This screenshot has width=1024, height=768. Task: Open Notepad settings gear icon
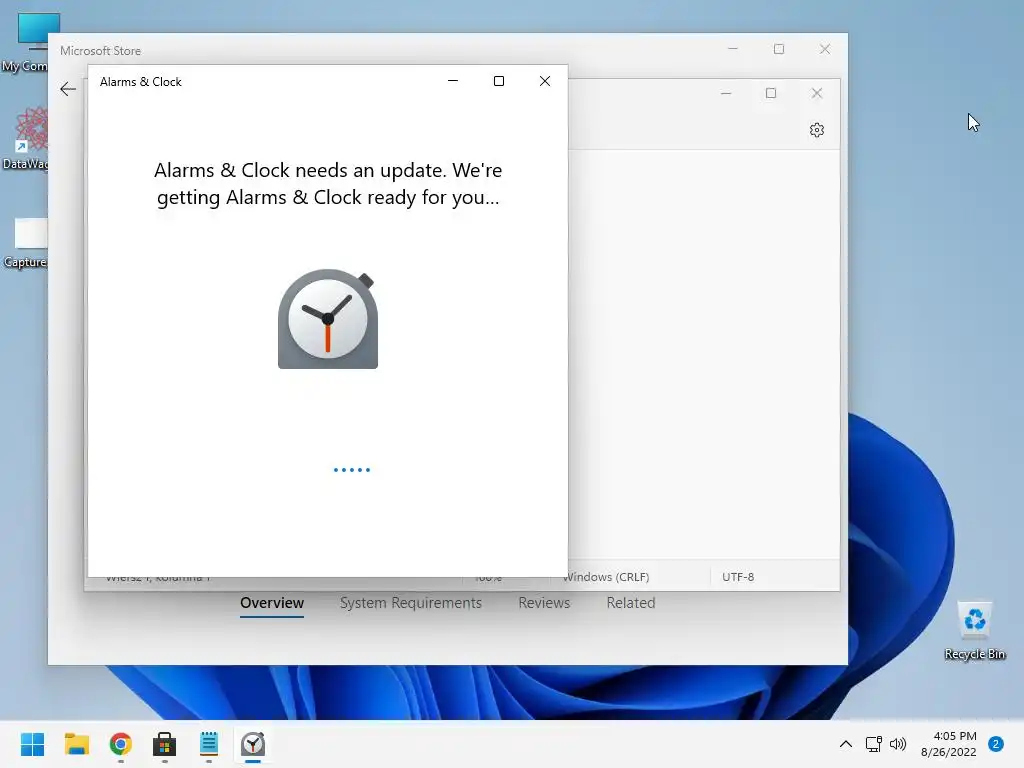(816, 130)
